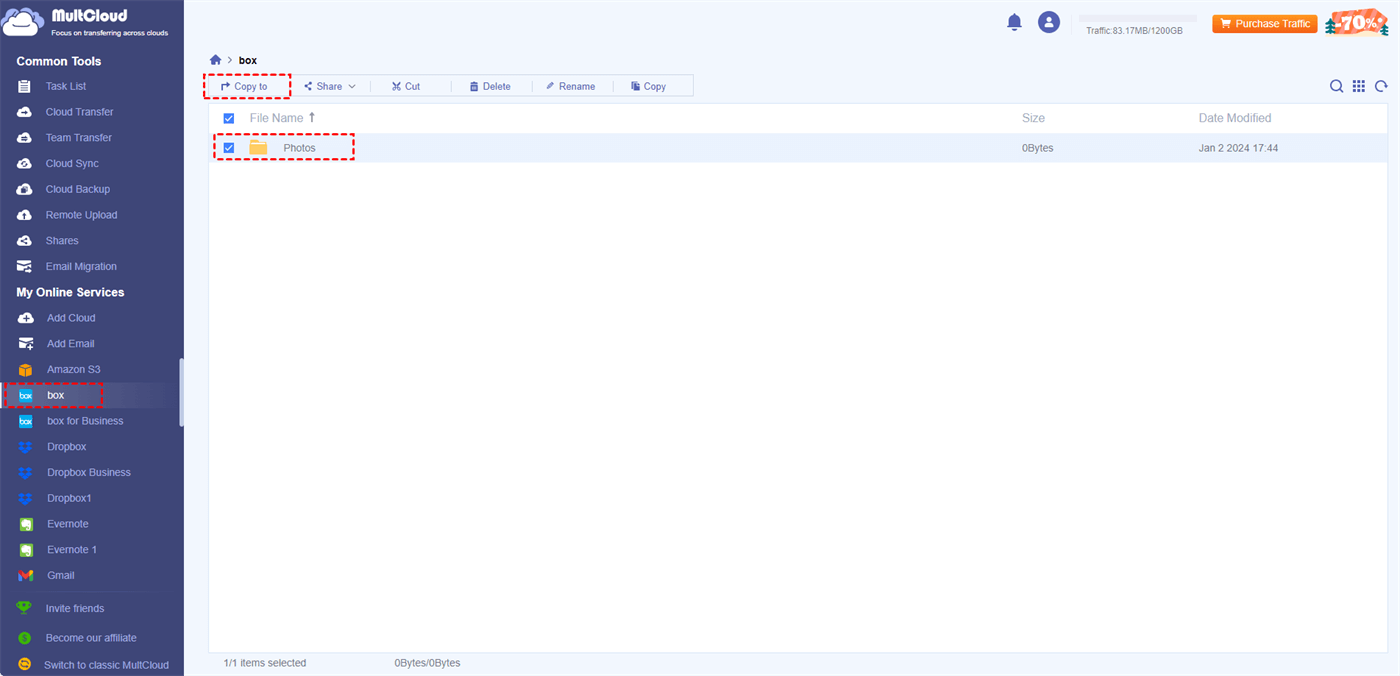This screenshot has height=676, width=1400.
Task: Click the MultCloud logo
Action: (x=86, y=23)
